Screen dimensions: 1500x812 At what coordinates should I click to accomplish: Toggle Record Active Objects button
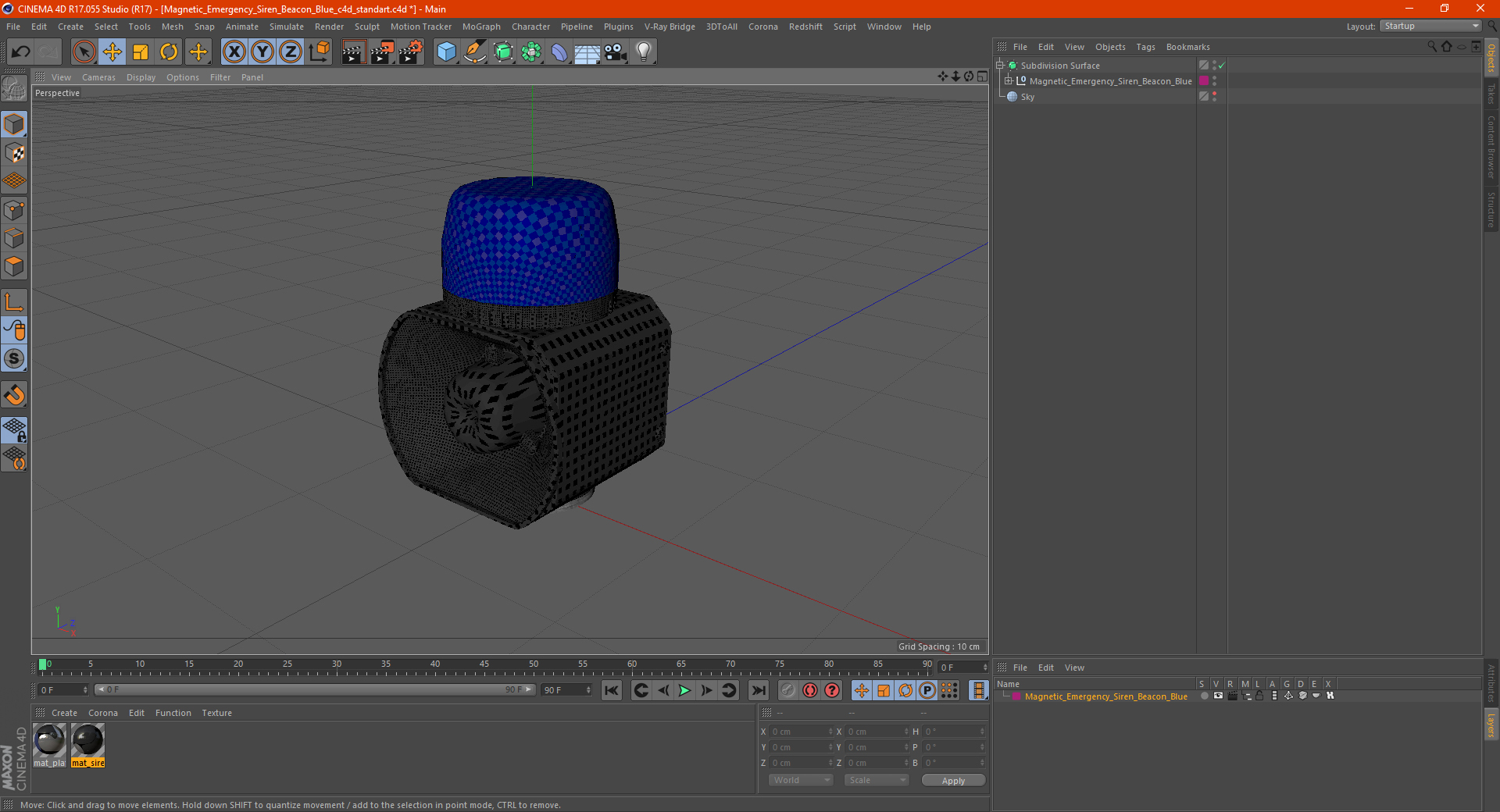point(788,690)
